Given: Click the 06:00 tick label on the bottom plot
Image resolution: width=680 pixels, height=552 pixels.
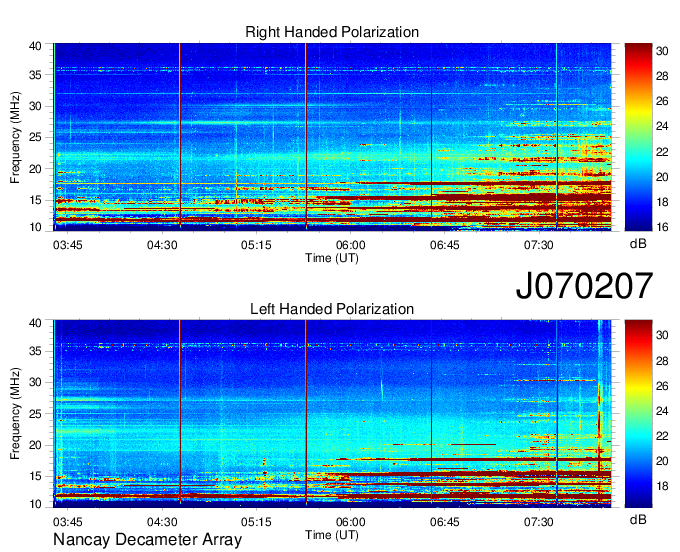Looking at the screenshot, I should 350,522.
